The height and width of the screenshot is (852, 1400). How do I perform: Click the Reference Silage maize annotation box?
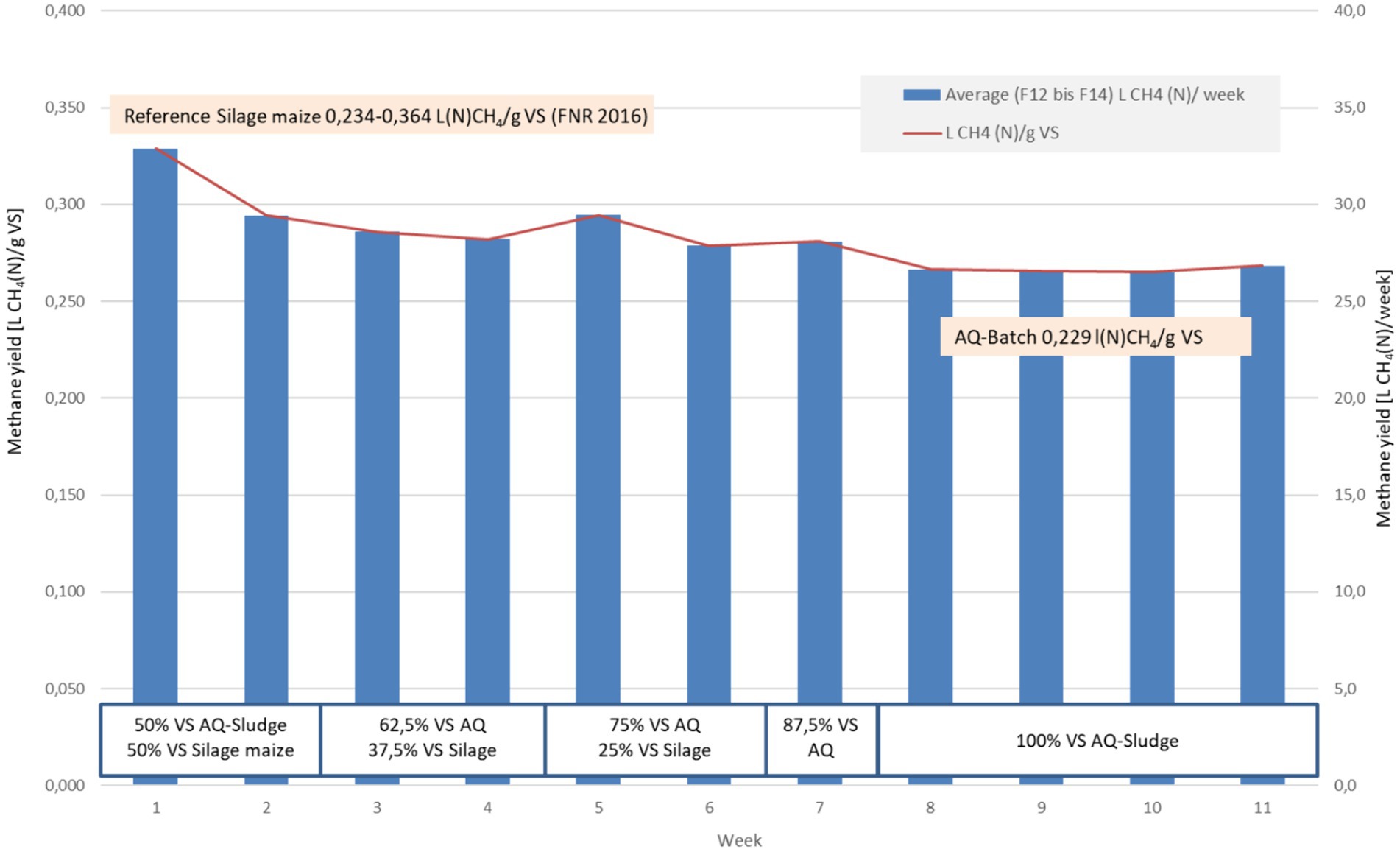point(382,115)
